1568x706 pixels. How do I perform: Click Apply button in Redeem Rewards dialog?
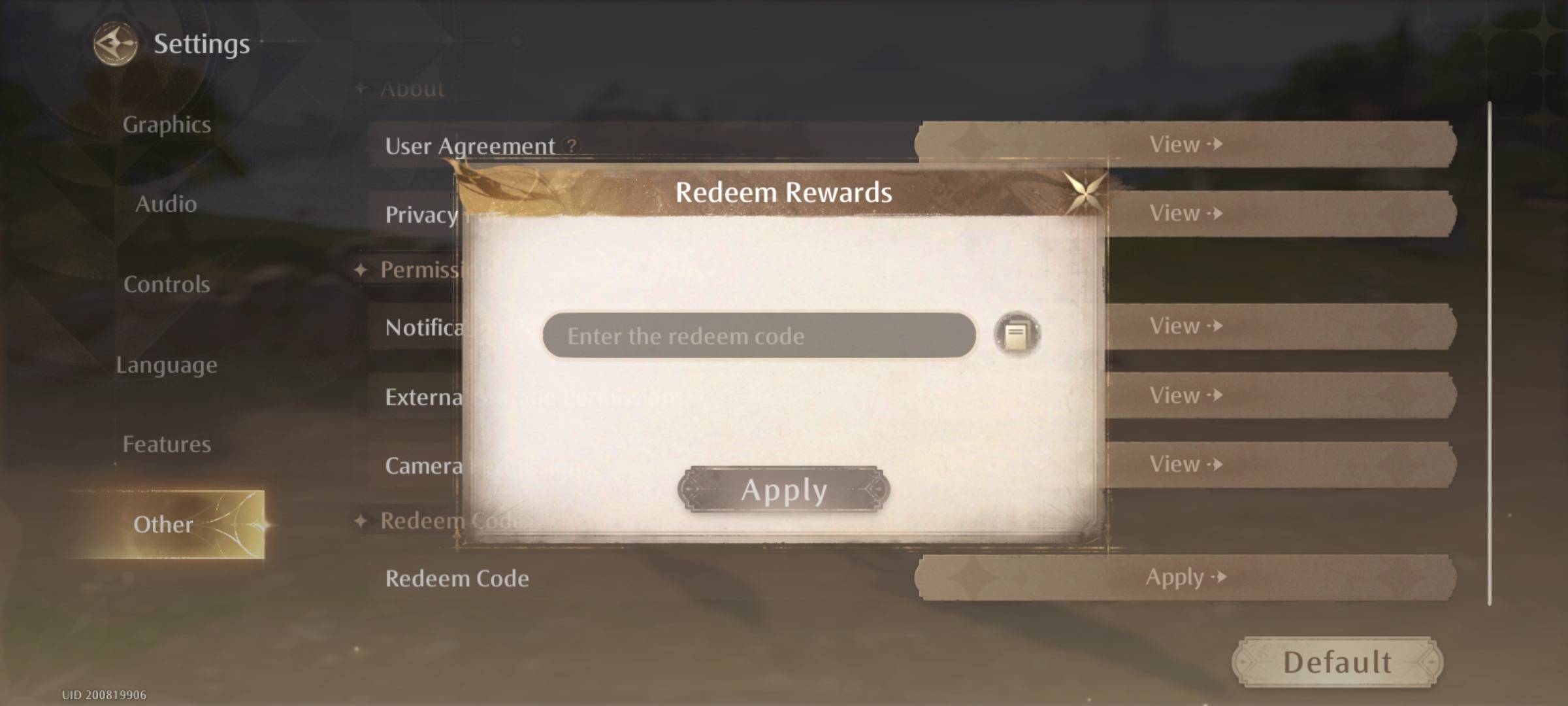coord(783,490)
